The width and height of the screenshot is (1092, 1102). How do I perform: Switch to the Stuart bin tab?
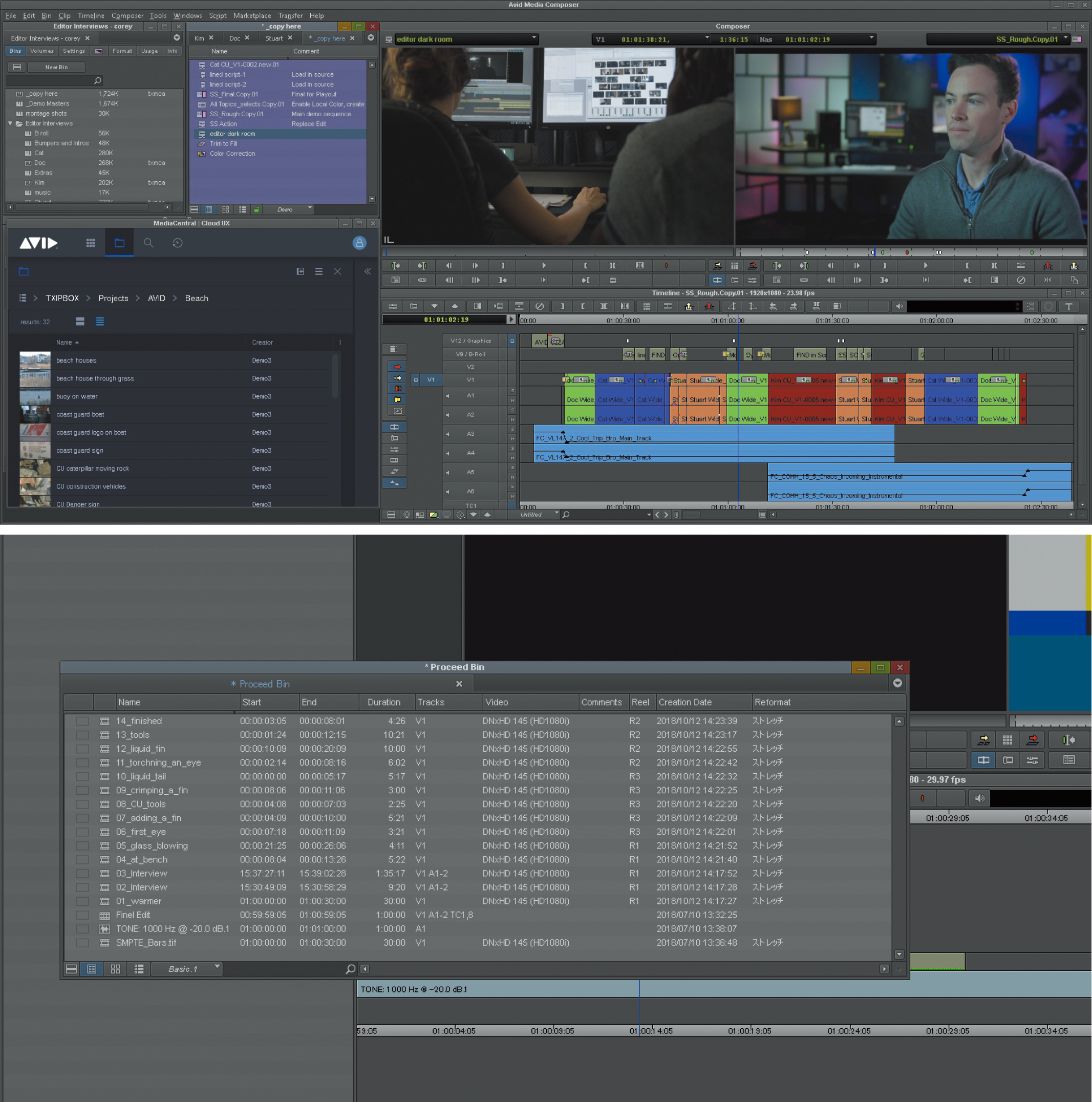click(x=274, y=38)
